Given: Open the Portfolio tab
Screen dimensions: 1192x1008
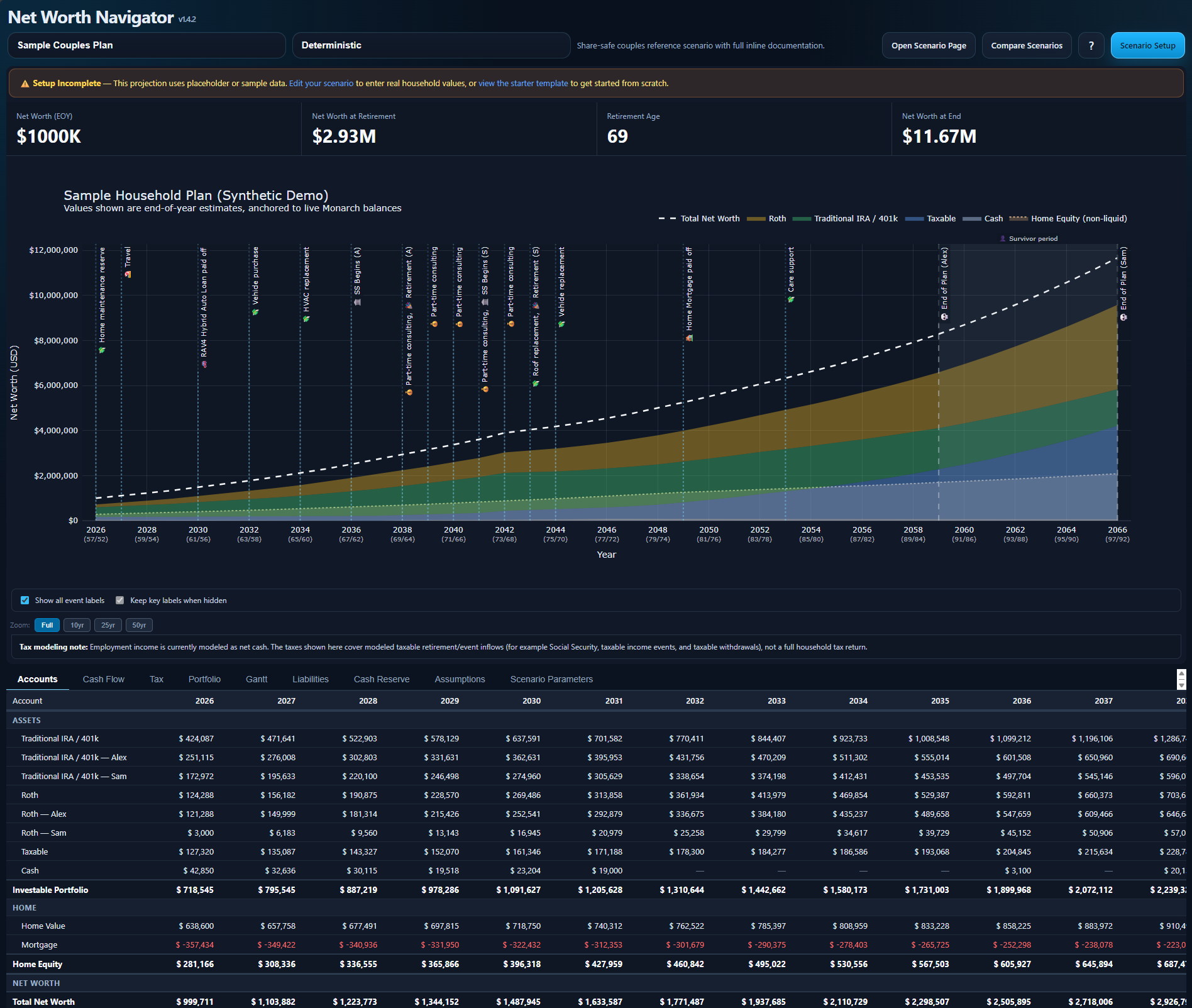Looking at the screenshot, I should (204, 679).
